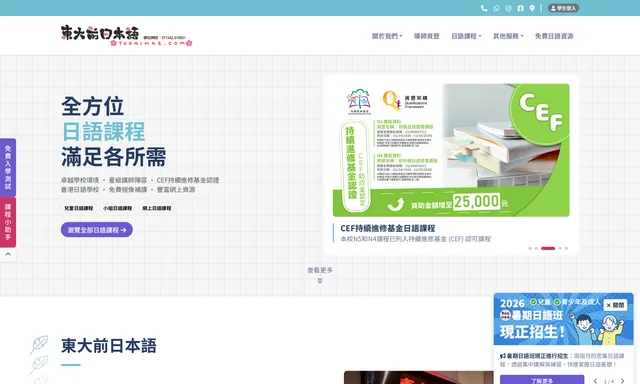Image resolution: width=640 pixels, height=384 pixels.
Task: Expand the 日語課程 menu
Action: [x=466, y=36]
